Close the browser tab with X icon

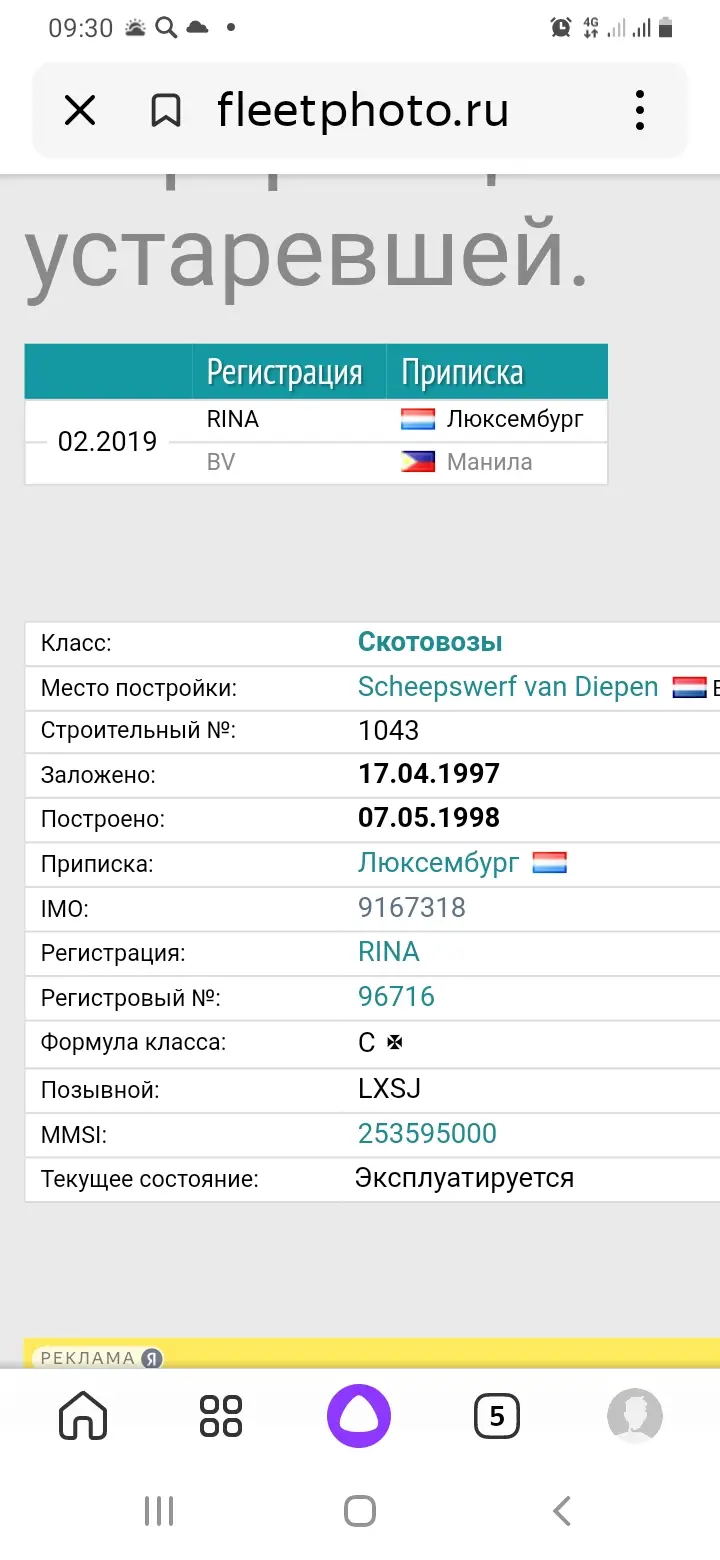(x=80, y=110)
